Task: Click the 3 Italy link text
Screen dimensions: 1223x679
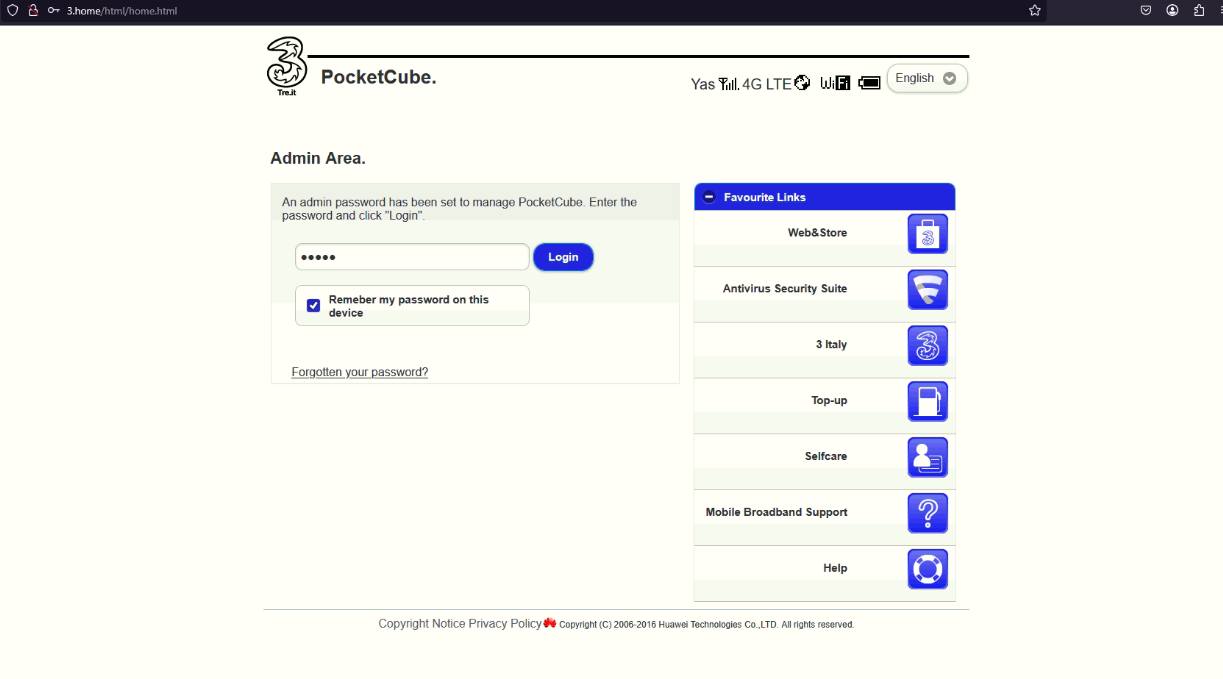Action: pyautogui.click(x=831, y=345)
